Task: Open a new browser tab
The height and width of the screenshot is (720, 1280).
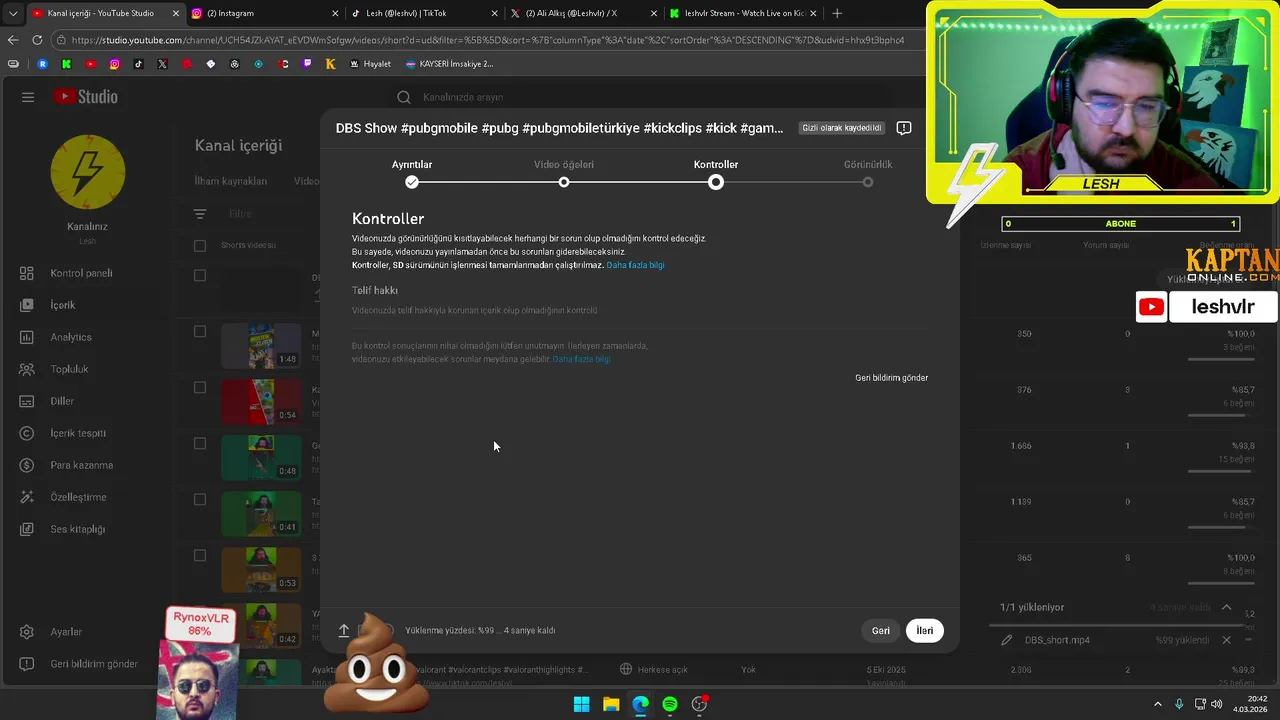Action: 837,13
